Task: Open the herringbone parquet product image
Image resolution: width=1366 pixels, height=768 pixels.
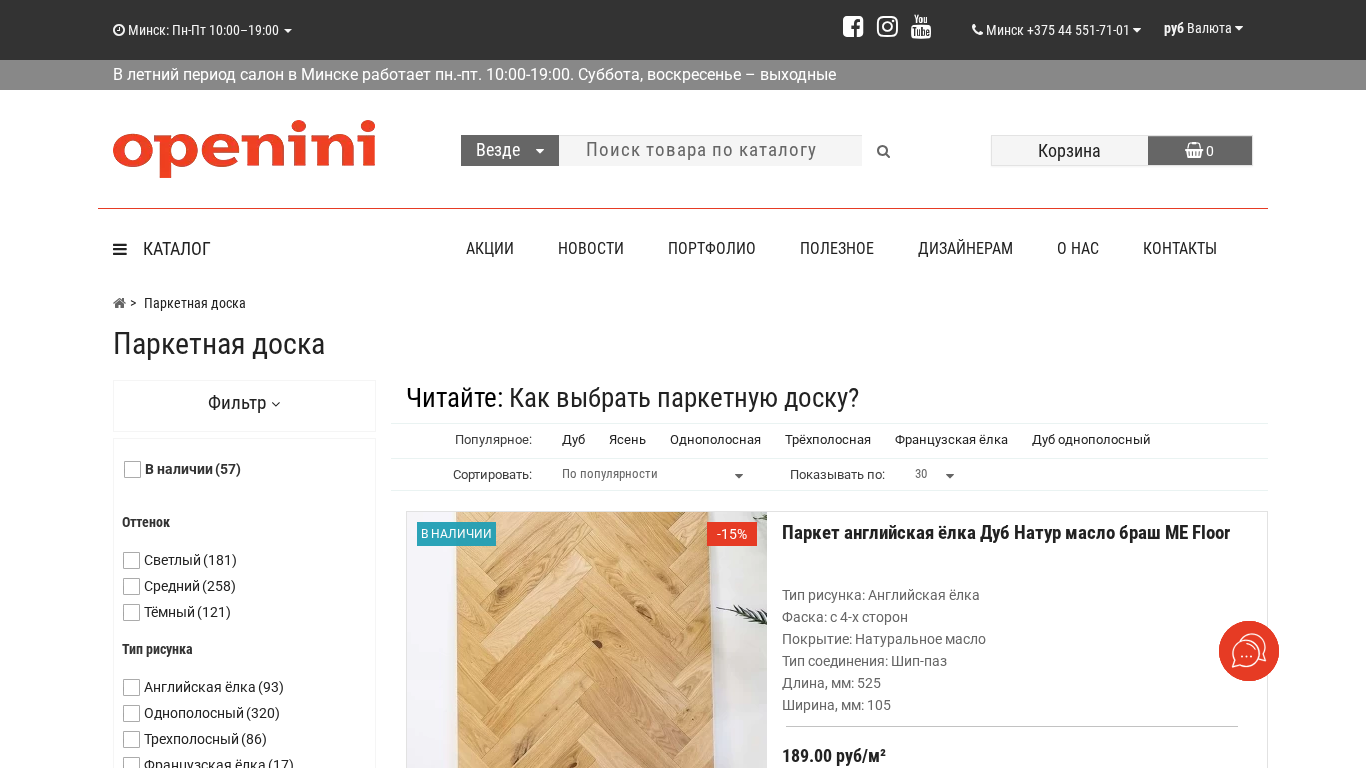Action: pyautogui.click(x=587, y=640)
